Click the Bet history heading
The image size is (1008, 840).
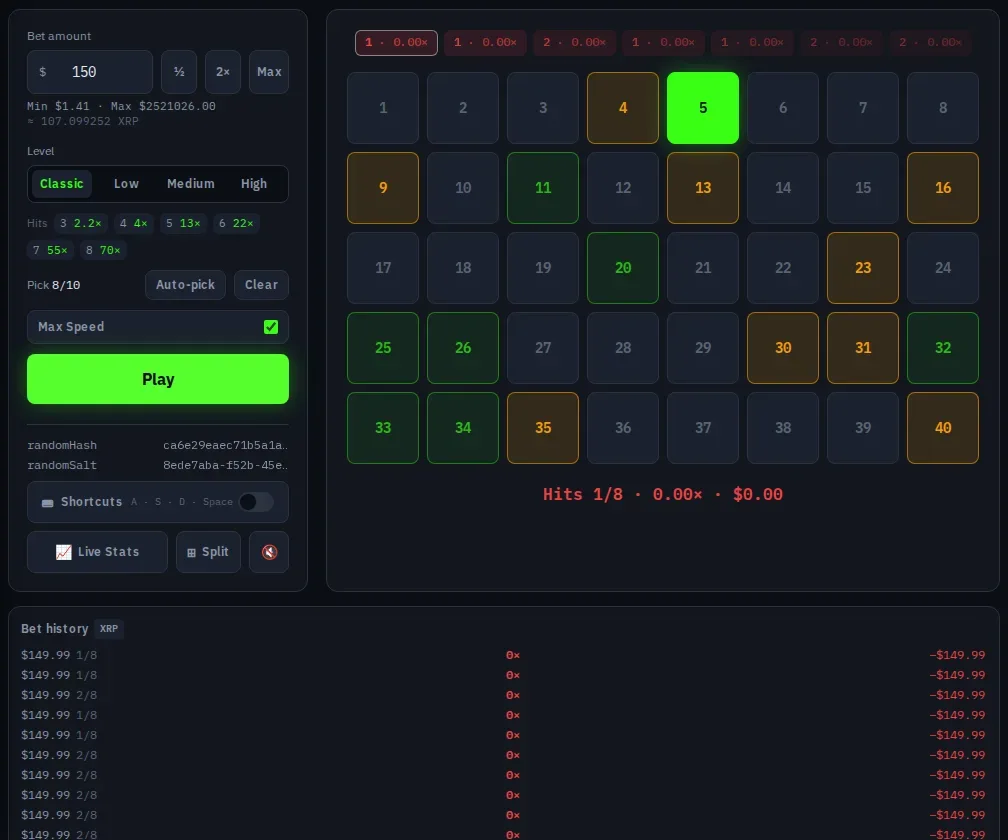click(55, 629)
